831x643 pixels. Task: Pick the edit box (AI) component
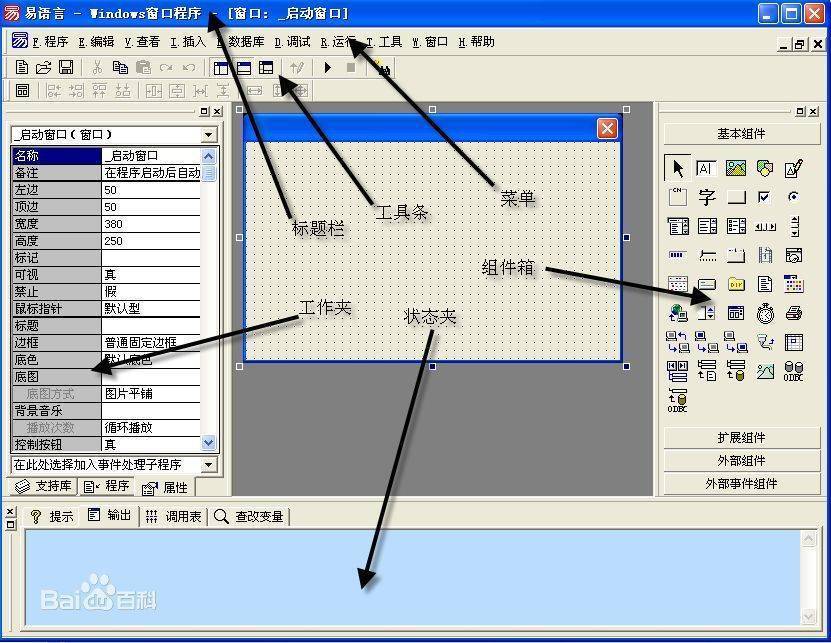click(706, 169)
